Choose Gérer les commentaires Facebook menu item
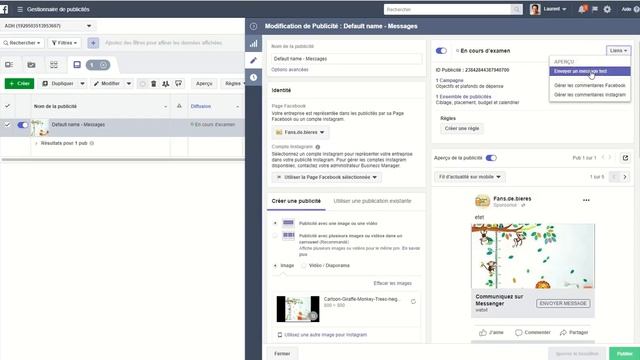The image size is (640, 360). tap(590, 85)
